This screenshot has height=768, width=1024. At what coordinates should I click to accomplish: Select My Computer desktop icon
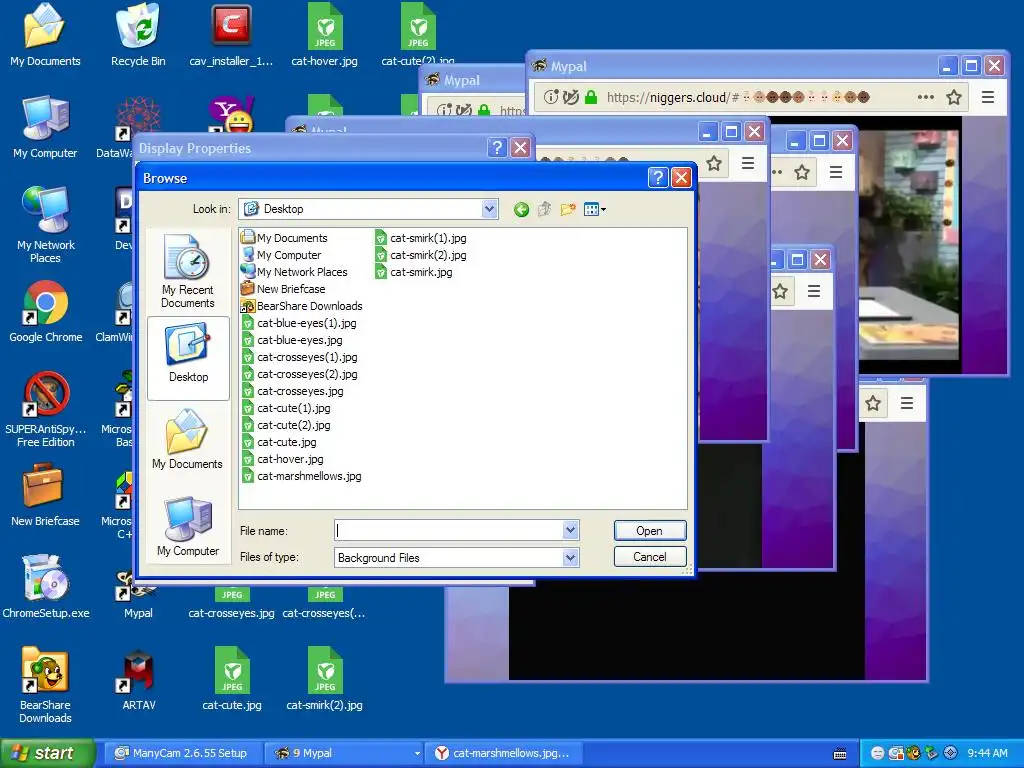[45, 127]
